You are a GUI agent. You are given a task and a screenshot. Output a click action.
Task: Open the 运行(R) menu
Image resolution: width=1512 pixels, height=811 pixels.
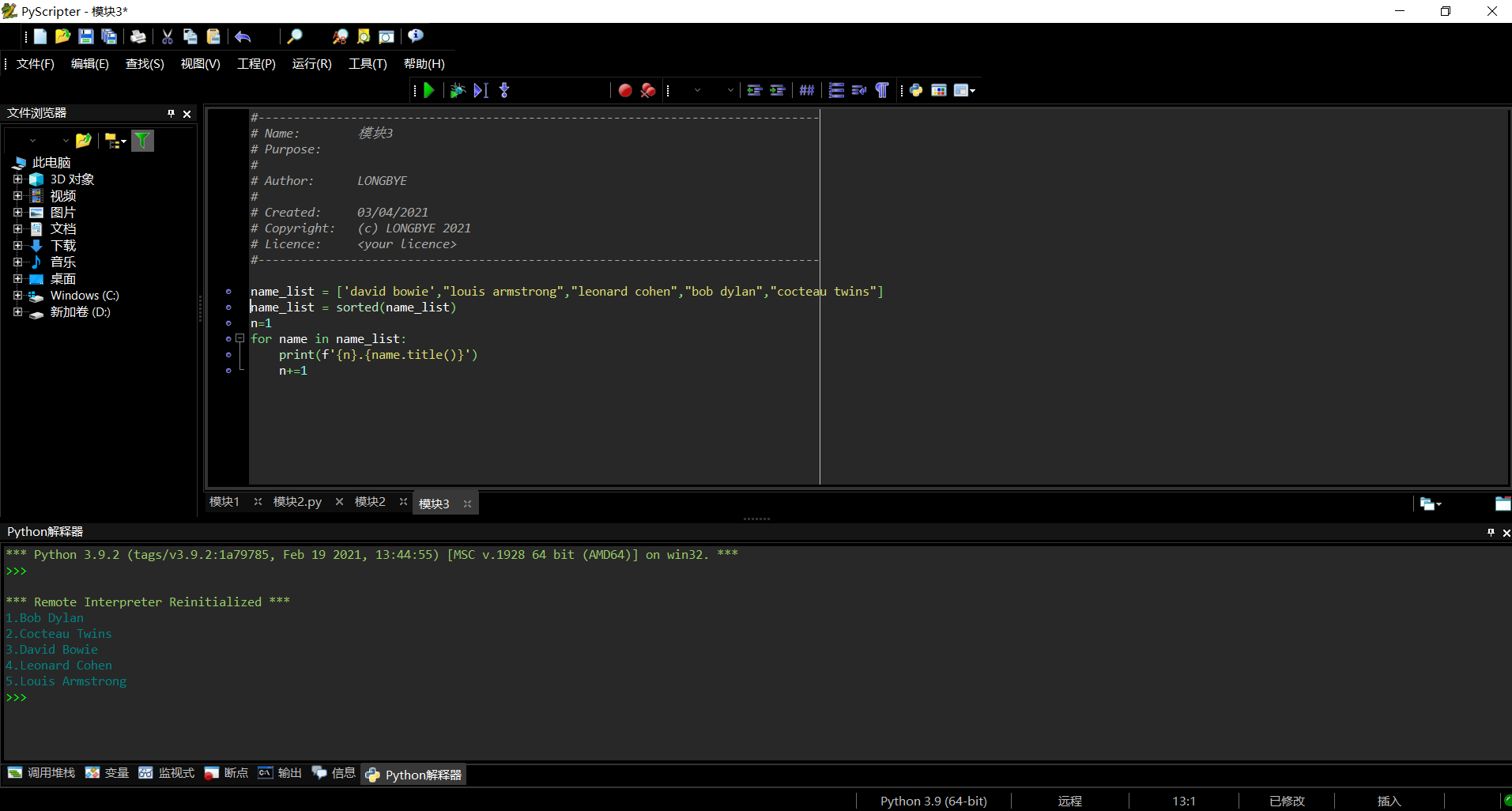(x=312, y=64)
